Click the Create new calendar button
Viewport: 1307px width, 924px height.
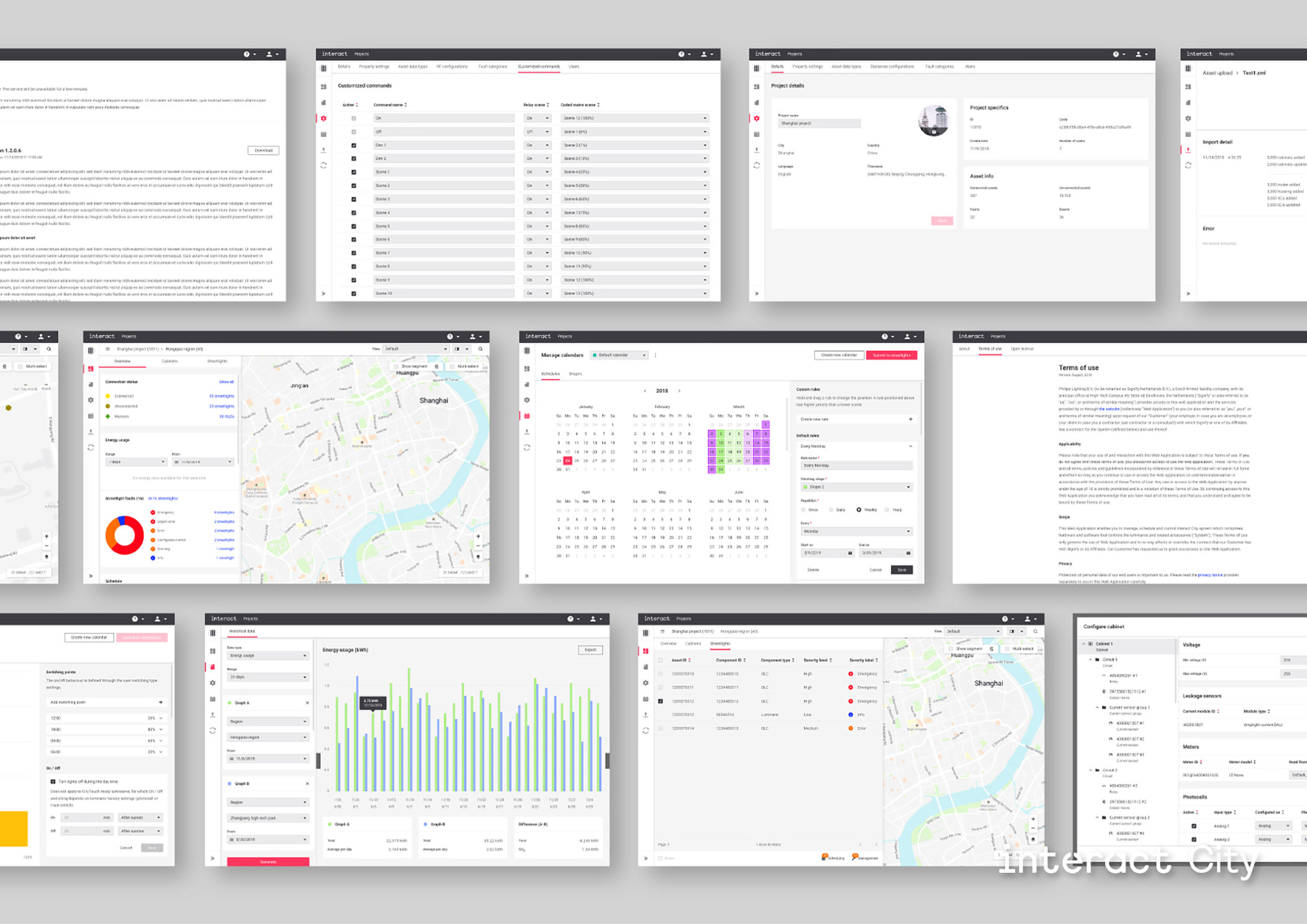(839, 355)
